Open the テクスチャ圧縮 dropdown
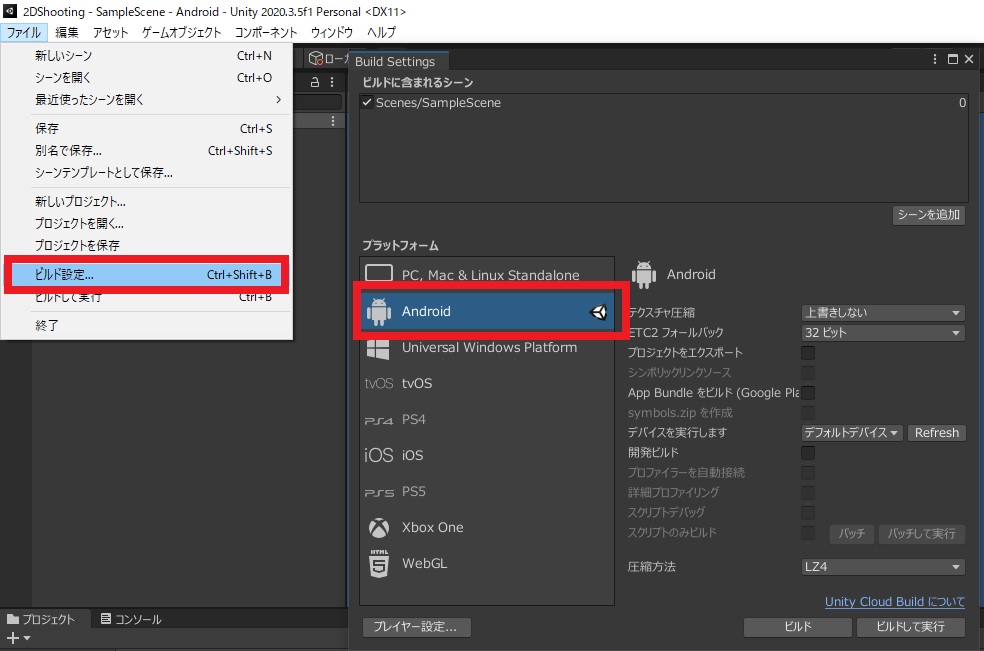This screenshot has height=651, width=984. click(x=882, y=313)
